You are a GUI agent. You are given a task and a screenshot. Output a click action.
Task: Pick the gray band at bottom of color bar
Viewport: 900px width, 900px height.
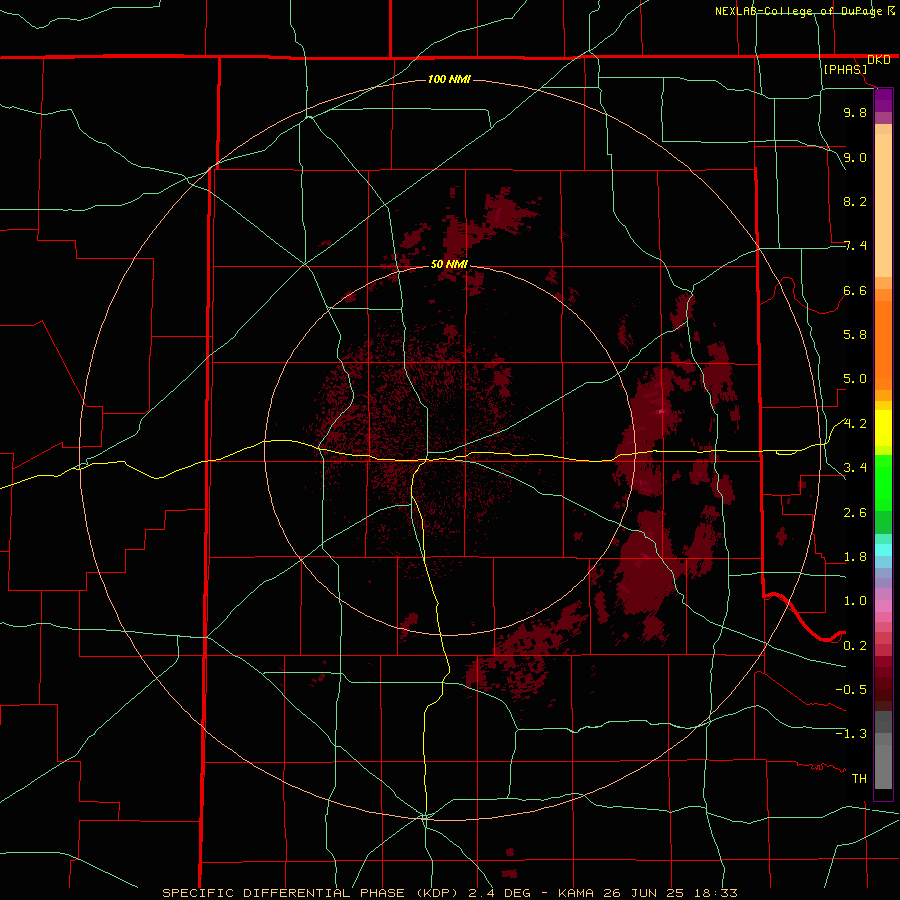(x=883, y=761)
